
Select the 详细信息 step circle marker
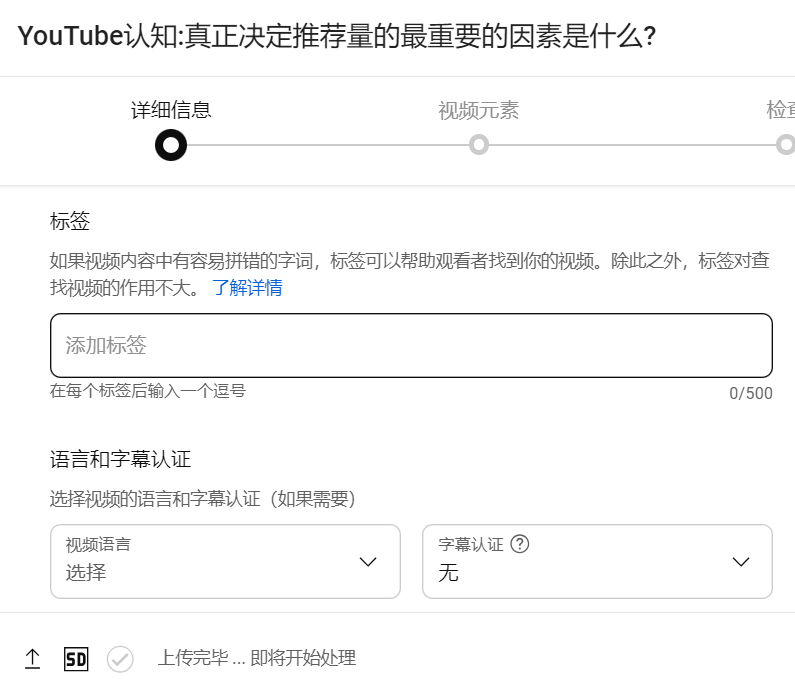(171, 146)
